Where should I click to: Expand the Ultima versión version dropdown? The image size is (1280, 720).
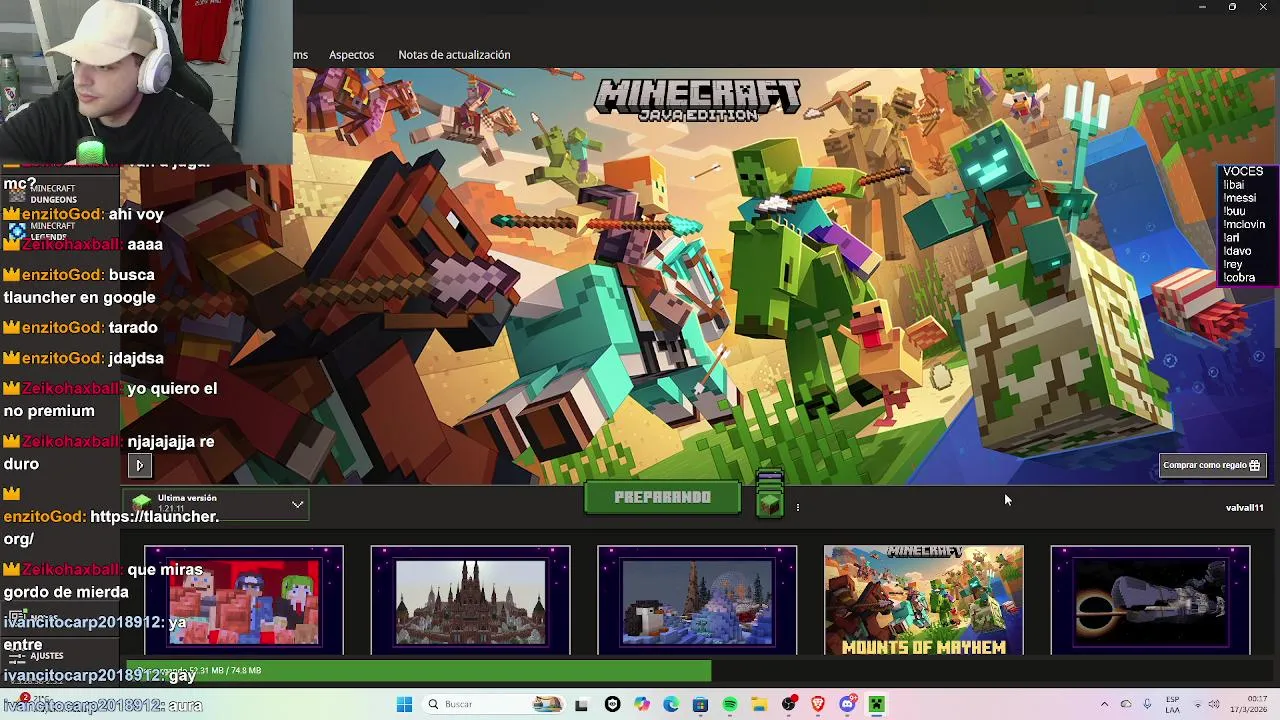[x=218, y=505]
